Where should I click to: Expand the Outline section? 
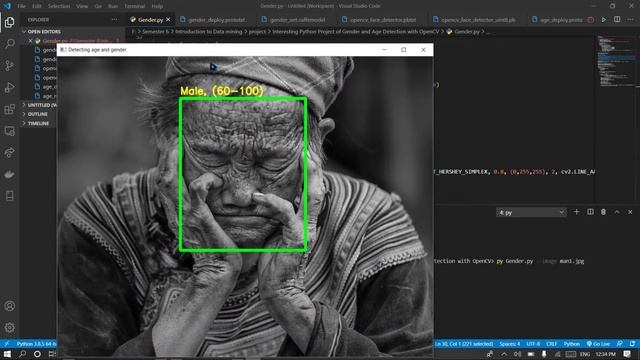38,114
